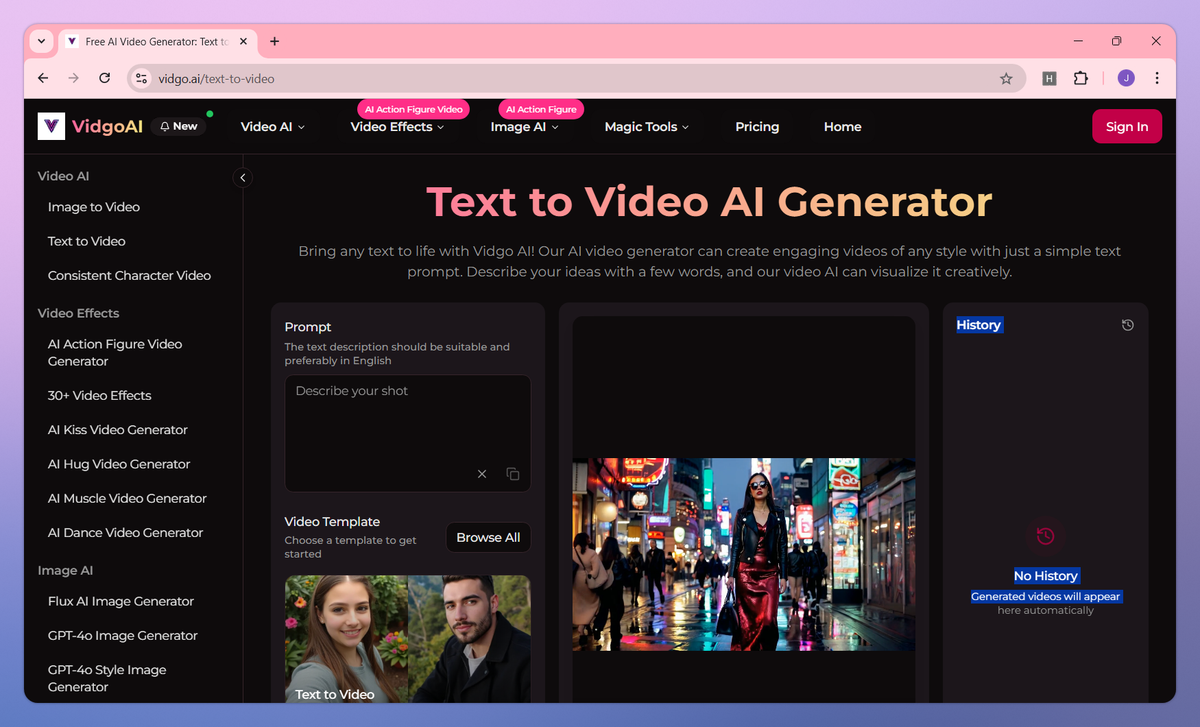Open the Chrome three-dot menu
Viewport: 1200px width, 727px height.
1157,78
